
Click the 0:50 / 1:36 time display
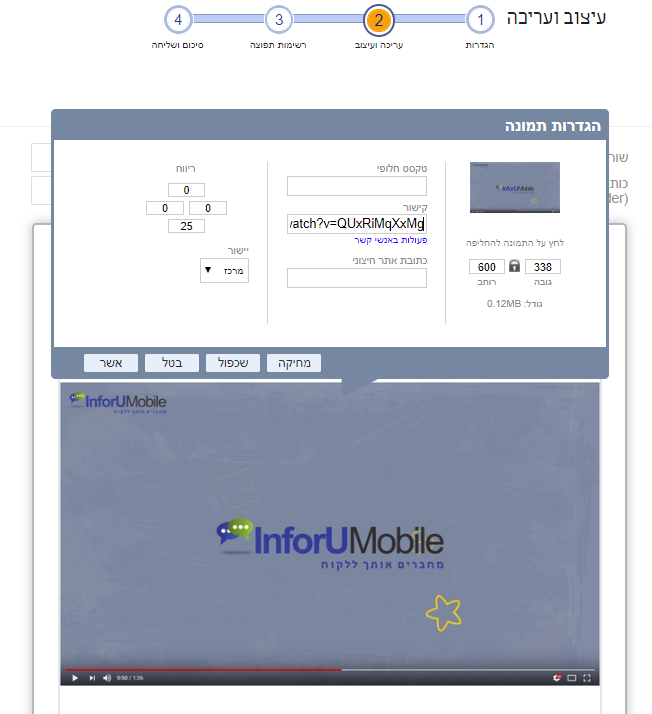coord(130,678)
